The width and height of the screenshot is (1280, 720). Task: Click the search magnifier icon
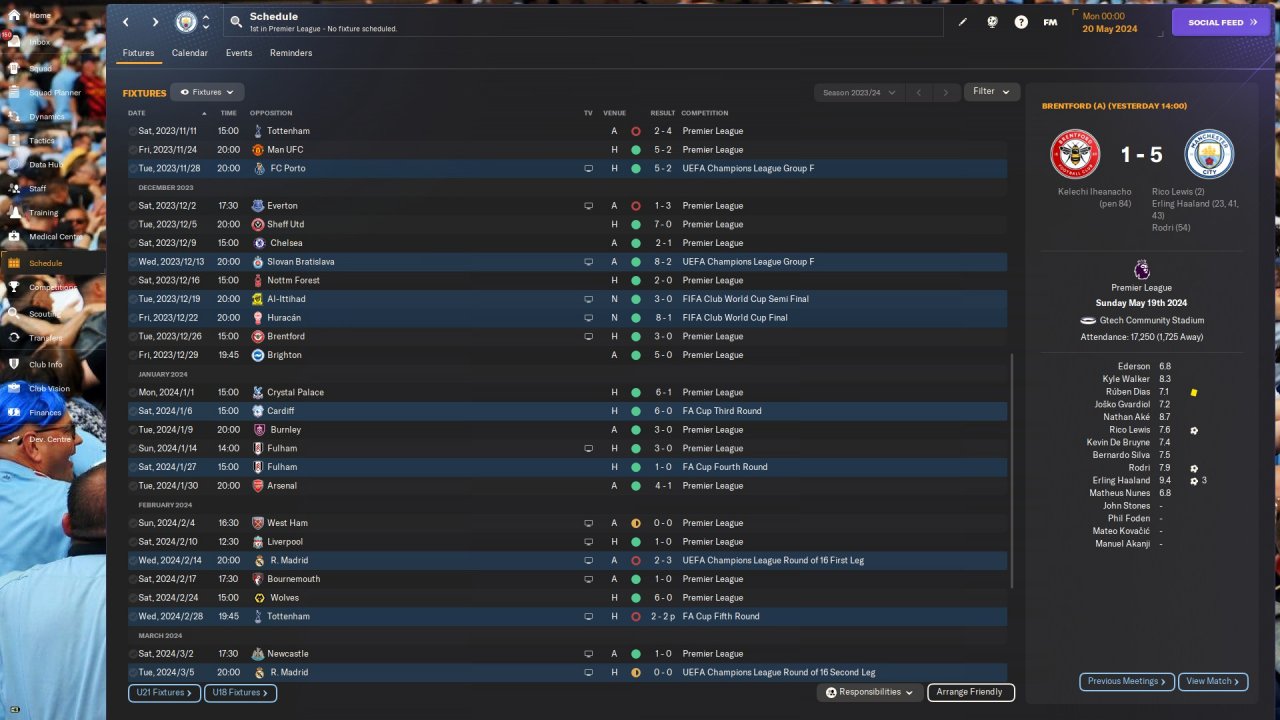coord(236,21)
